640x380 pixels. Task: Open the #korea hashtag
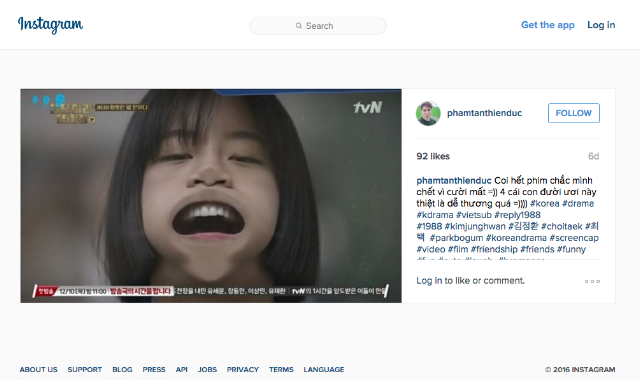click(x=544, y=203)
